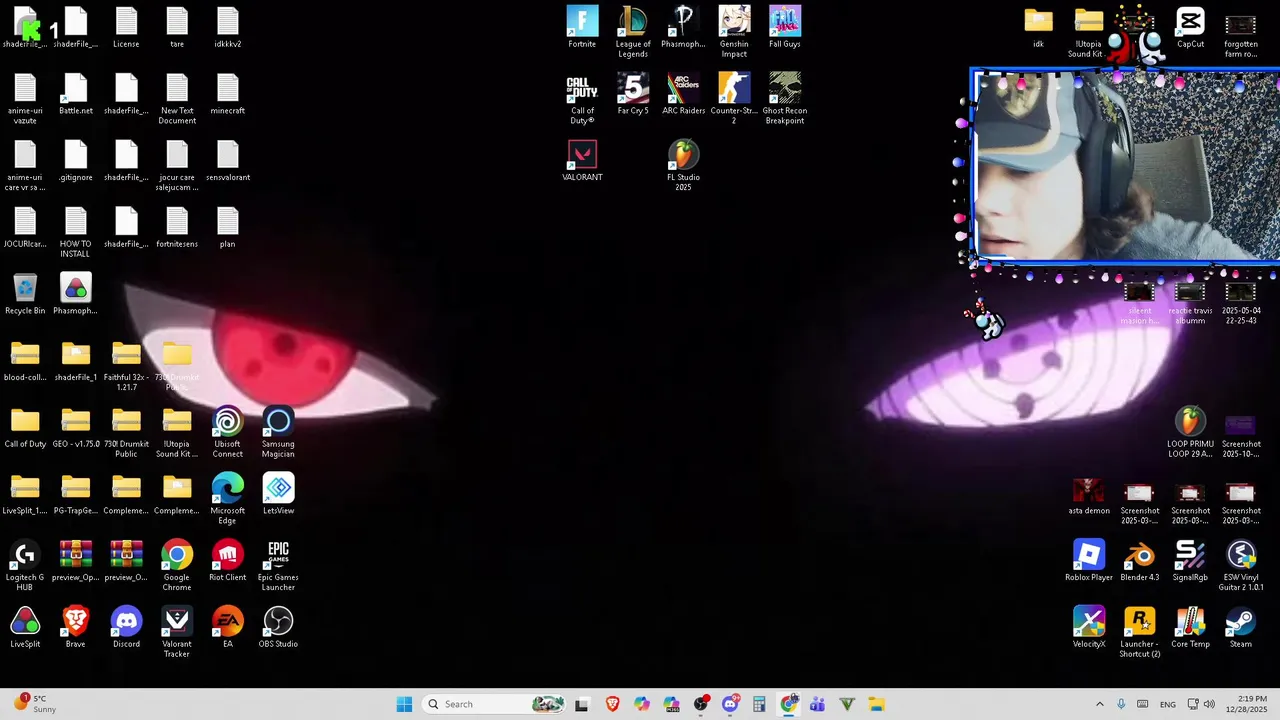Launch Epic Games Launcher shortcut
The image size is (1280, 720).
click(278, 565)
